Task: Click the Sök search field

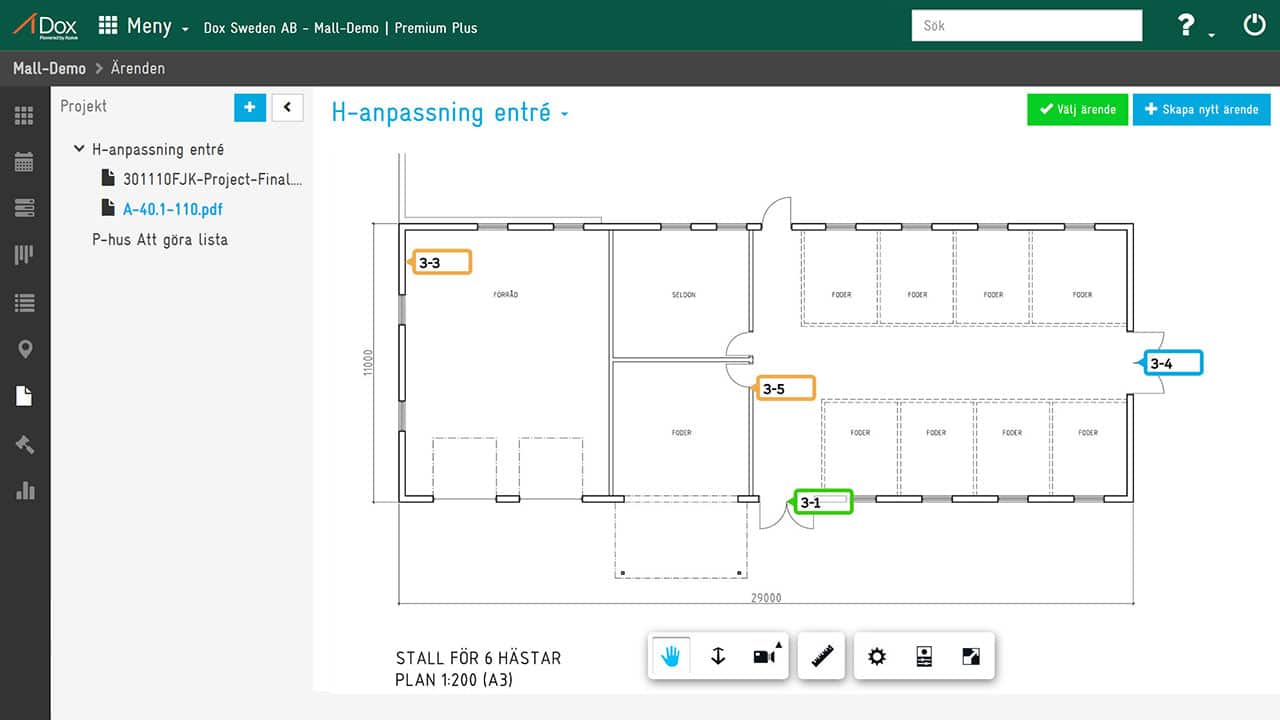Action: [x=1026, y=26]
